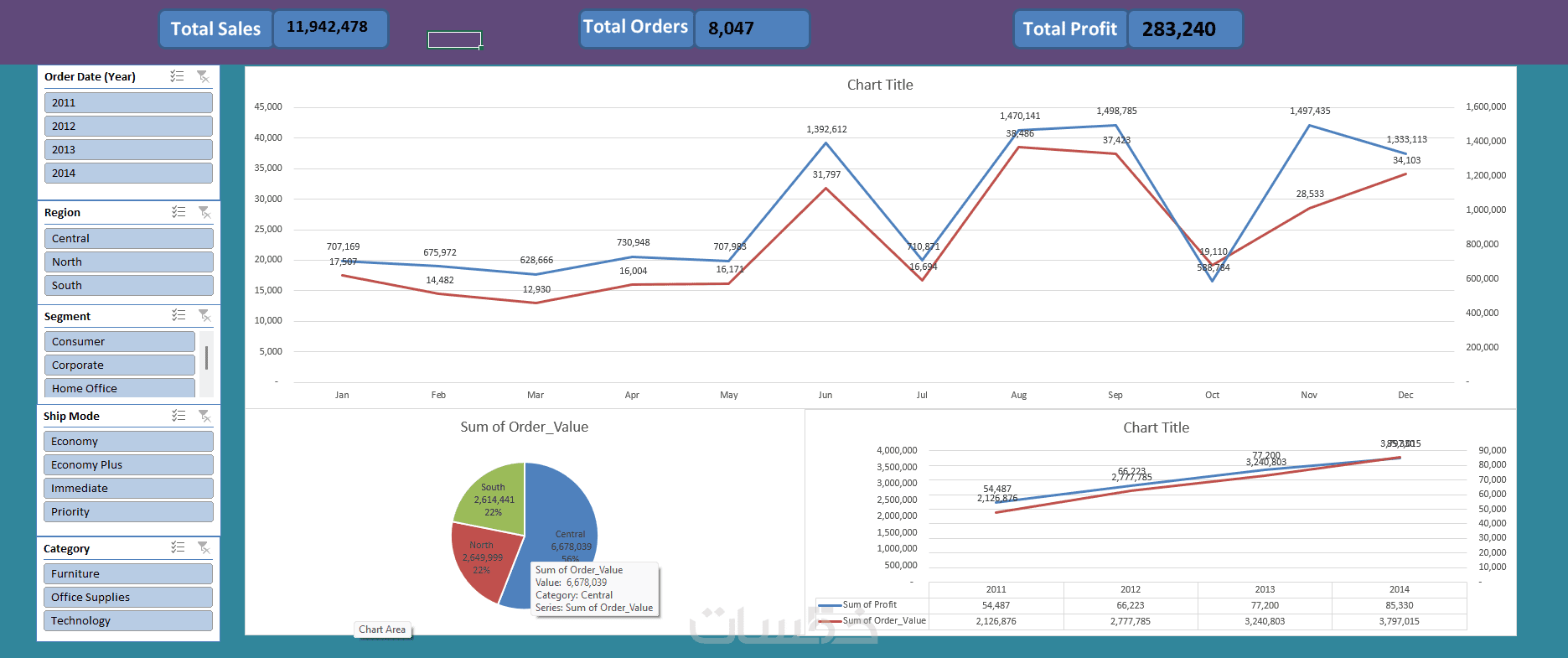Viewport: 1568px width, 658px height.
Task: Click the 11,942,478 sales value box
Action: click(331, 28)
